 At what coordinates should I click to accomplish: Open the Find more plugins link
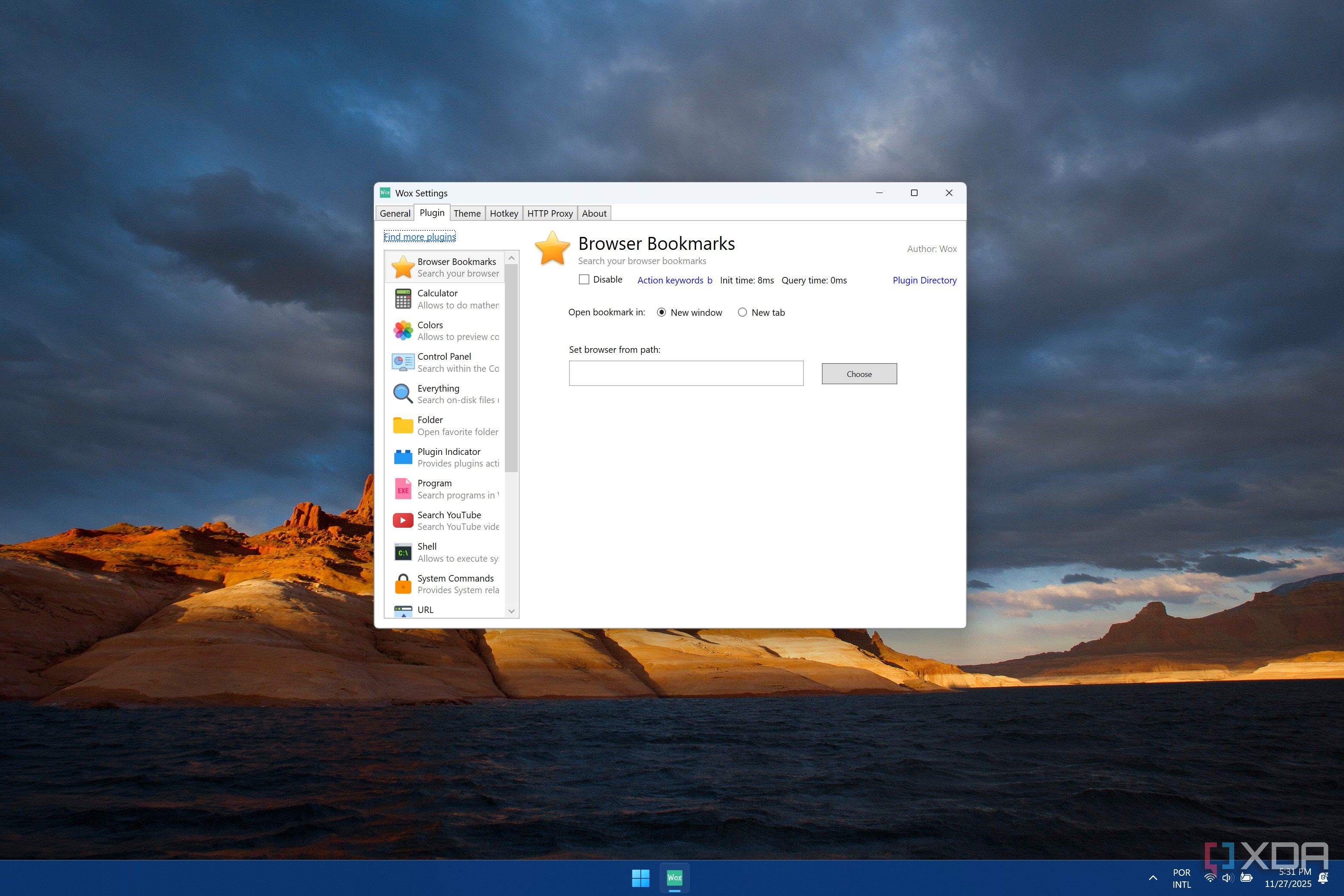(420, 236)
